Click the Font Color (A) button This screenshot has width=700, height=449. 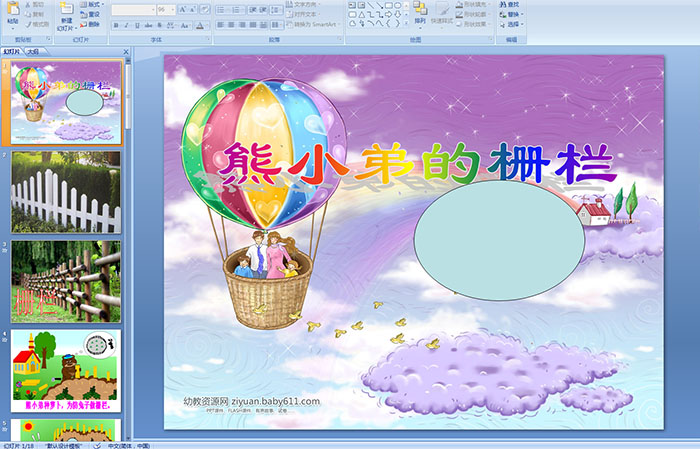coord(200,25)
